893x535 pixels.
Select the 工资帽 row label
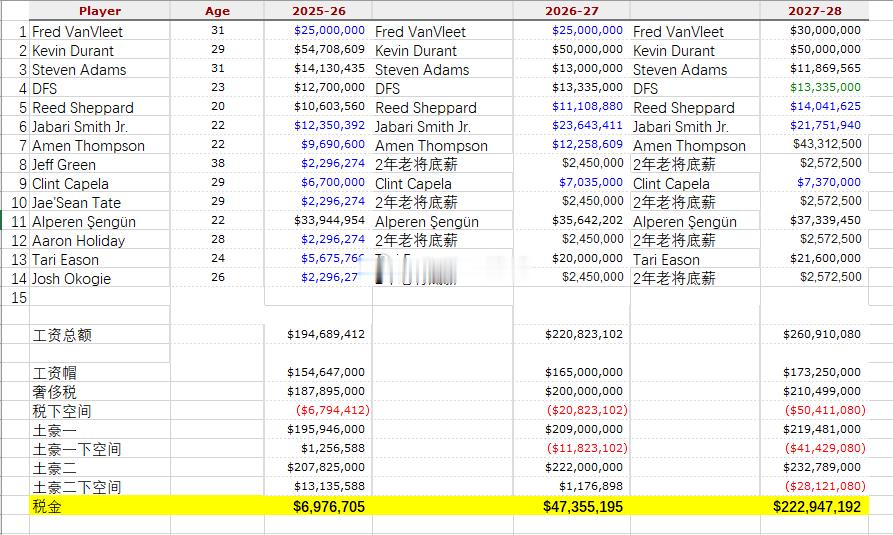pyautogui.click(x=55, y=373)
